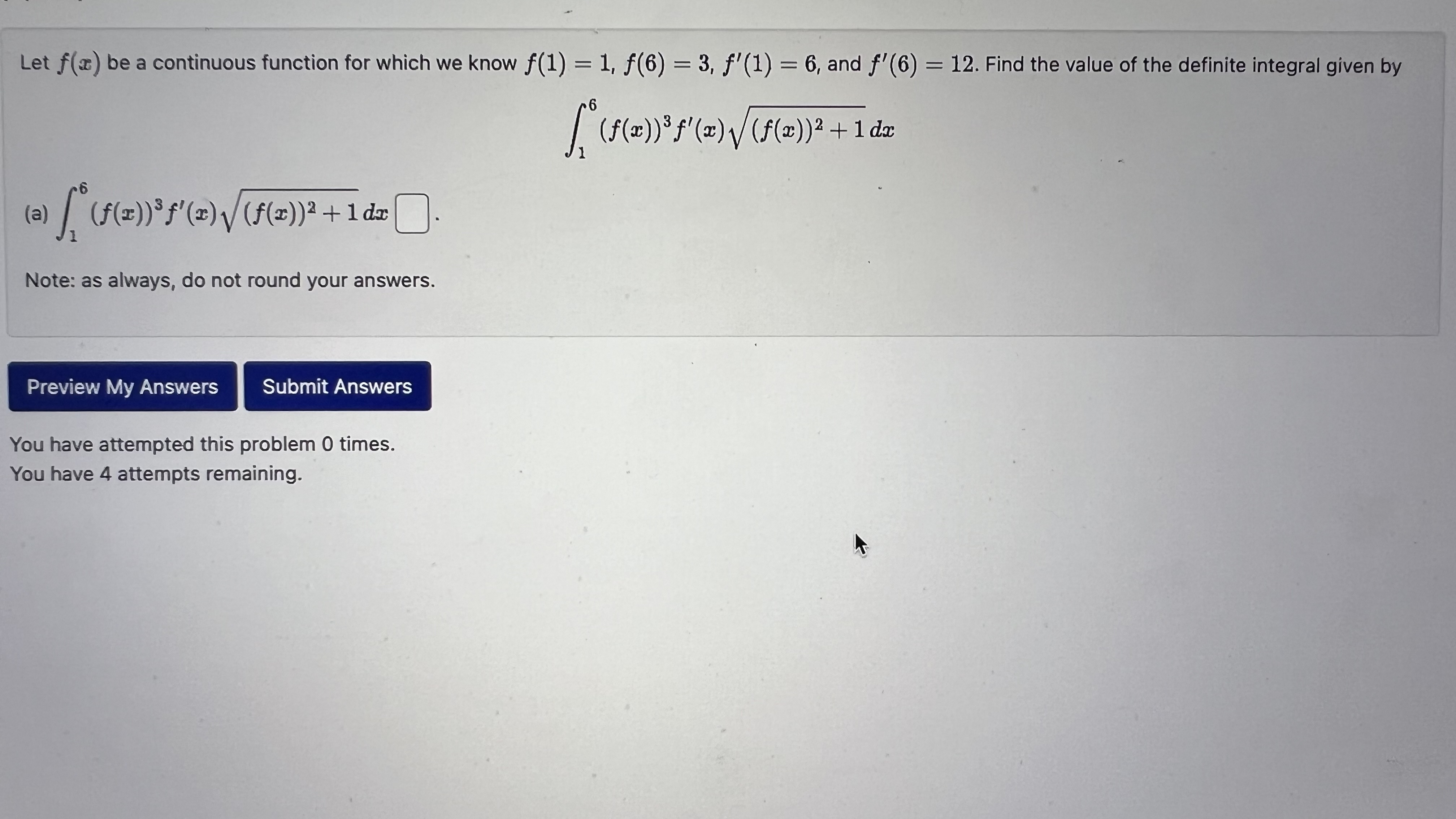
Task: Click the 'Submit Answers' button
Action: [337, 386]
